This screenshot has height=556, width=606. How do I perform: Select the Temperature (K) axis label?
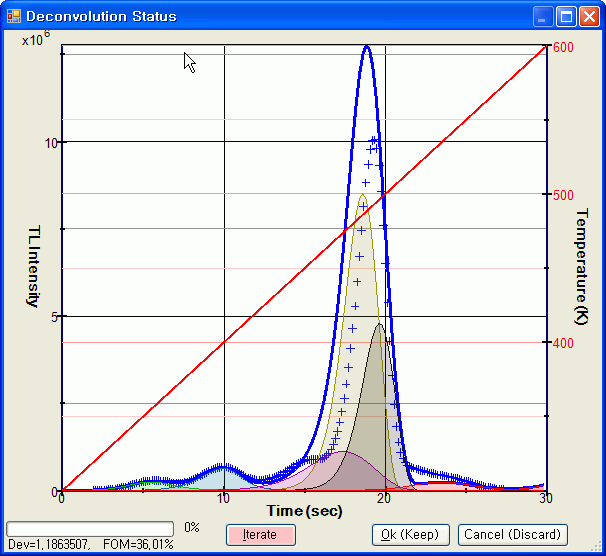581,265
